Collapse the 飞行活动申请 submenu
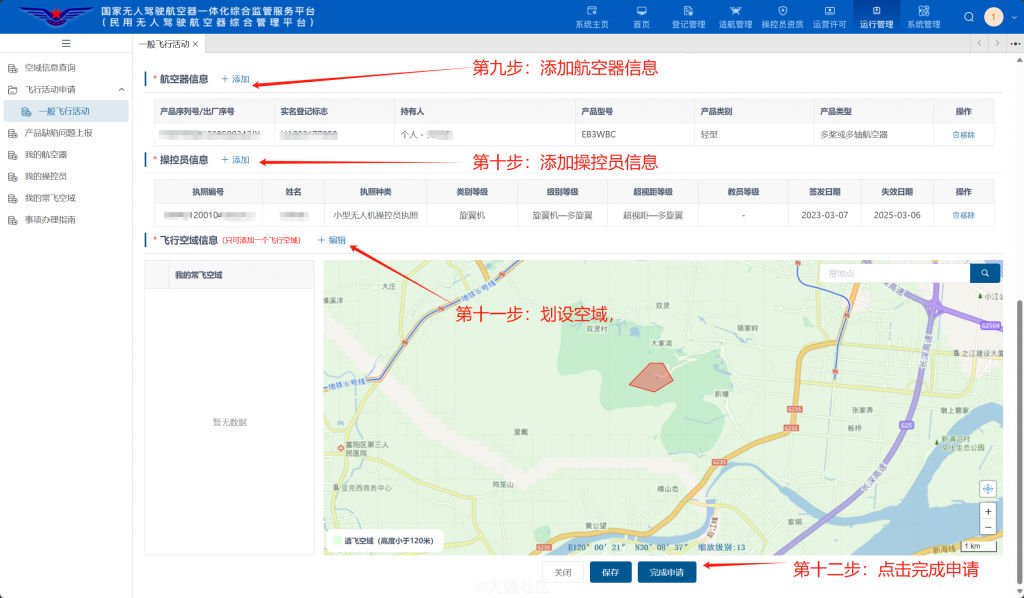Screen dimensions: 1024x598 [122, 89]
